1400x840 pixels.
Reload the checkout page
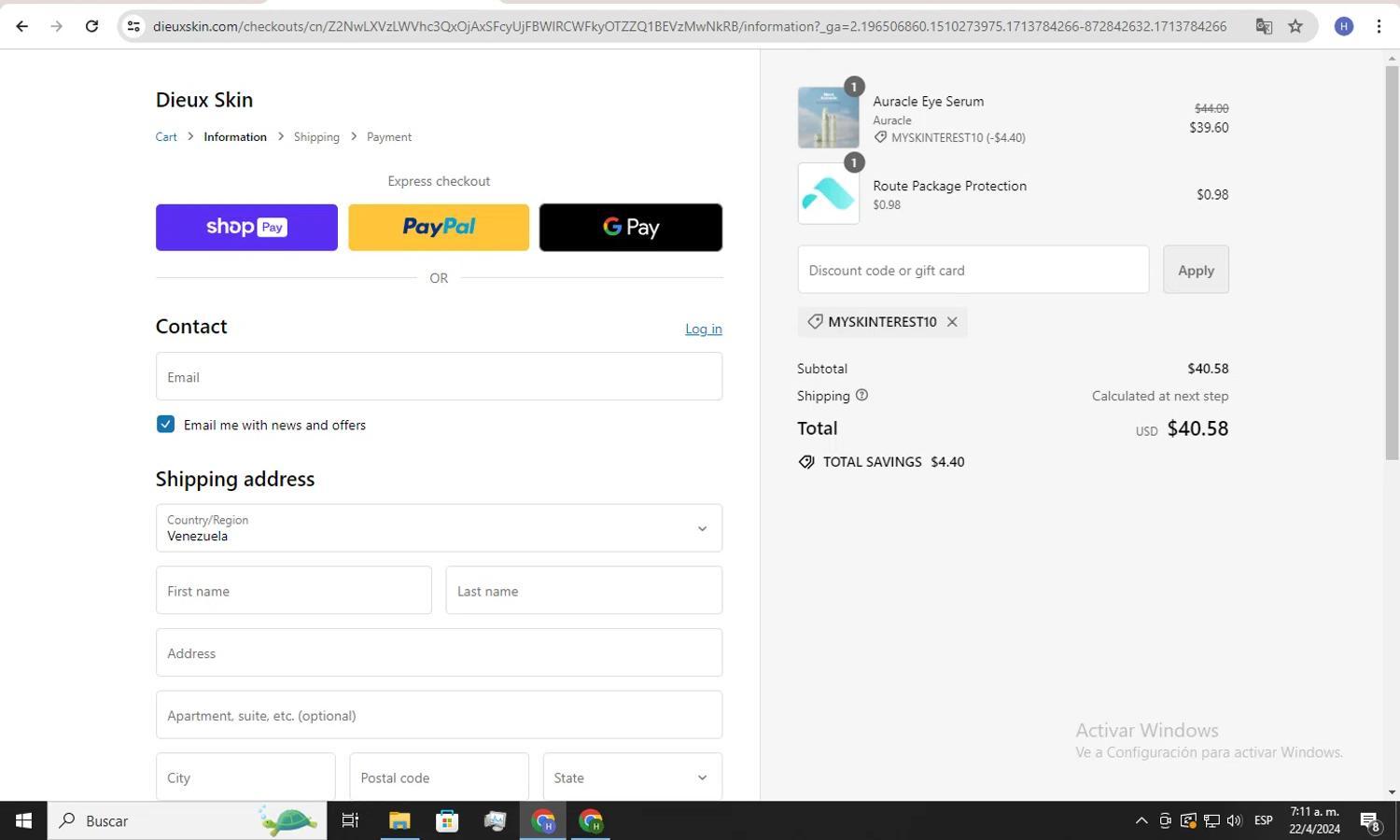tap(91, 25)
